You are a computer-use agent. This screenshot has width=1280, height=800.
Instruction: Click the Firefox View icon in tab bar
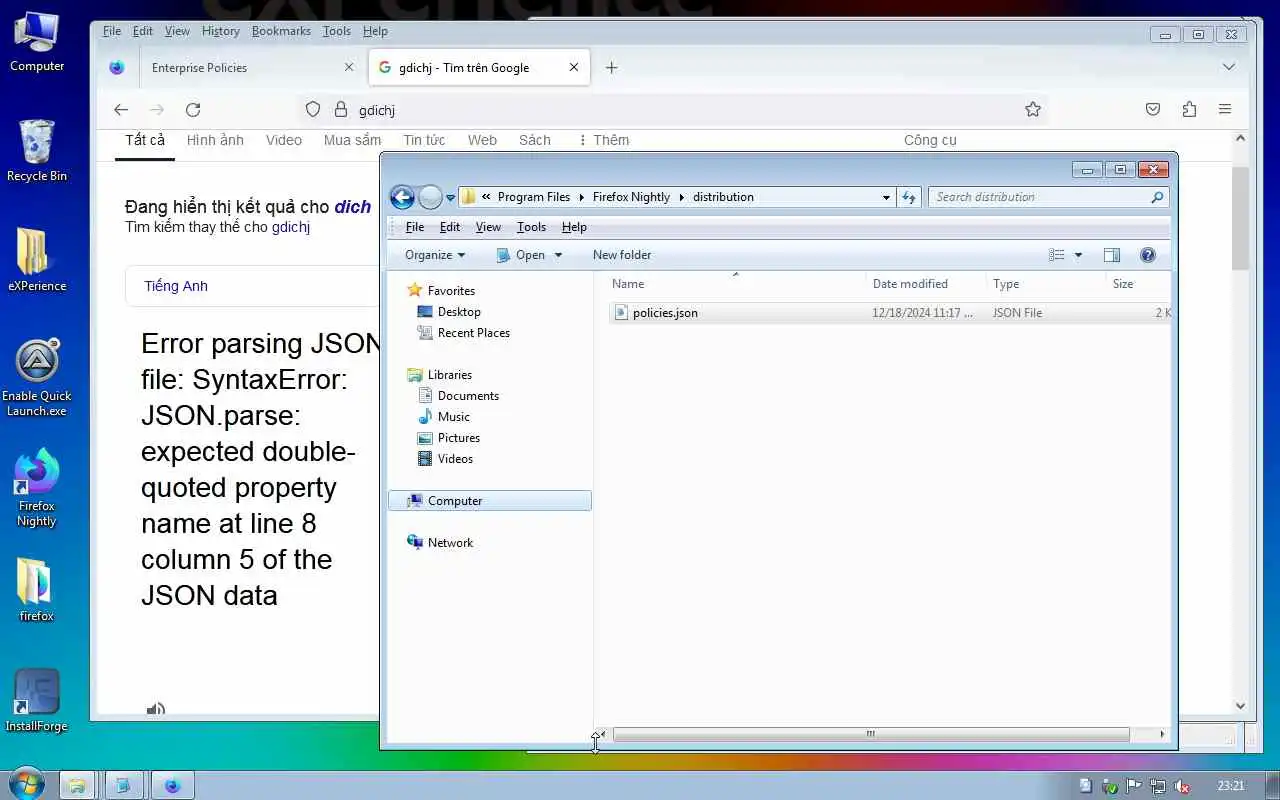(117, 67)
